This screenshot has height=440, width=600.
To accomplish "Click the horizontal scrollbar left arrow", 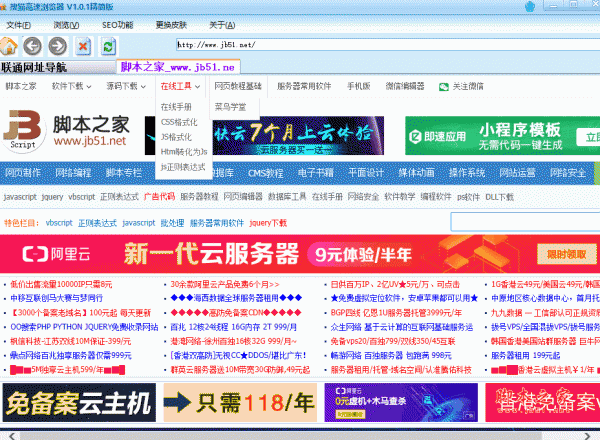I will coord(12,436).
